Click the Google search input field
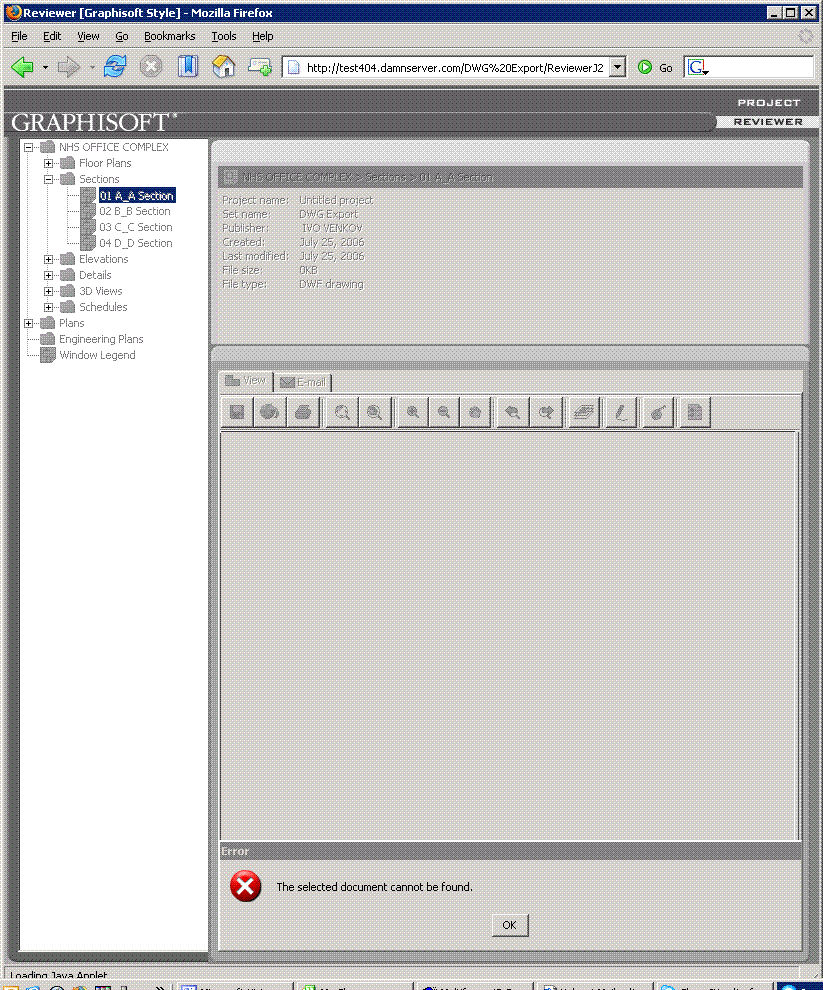This screenshot has width=823, height=990. tap(761, 68)
